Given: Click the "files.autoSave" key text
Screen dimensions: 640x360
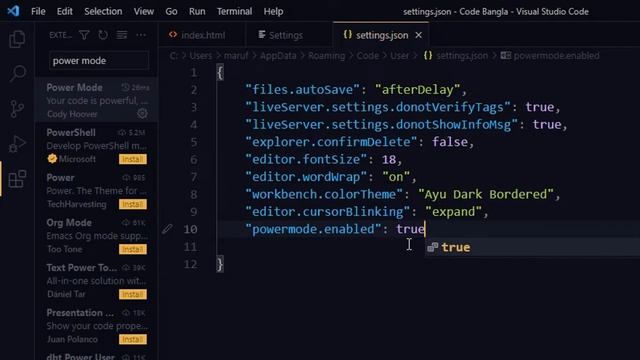Looking at the screenshot, I should [302, 89].
